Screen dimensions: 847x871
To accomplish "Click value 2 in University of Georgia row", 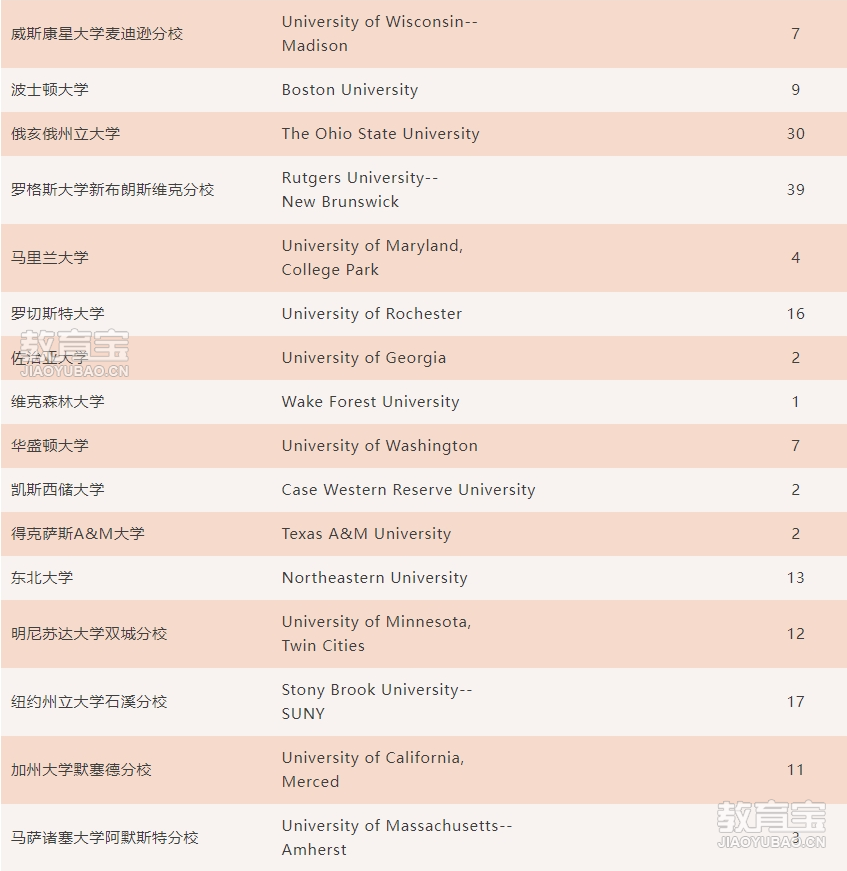I will click(795, 357).
